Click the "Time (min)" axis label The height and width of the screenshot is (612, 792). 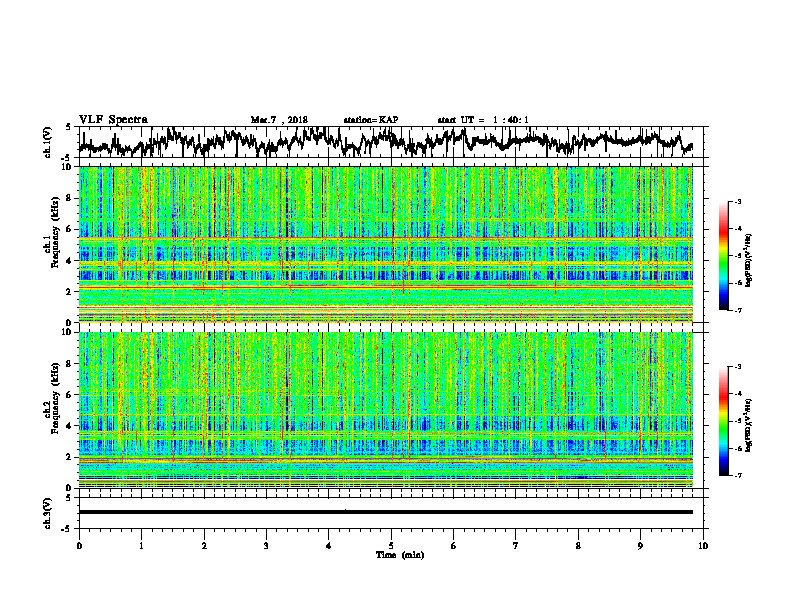[400, 555]
